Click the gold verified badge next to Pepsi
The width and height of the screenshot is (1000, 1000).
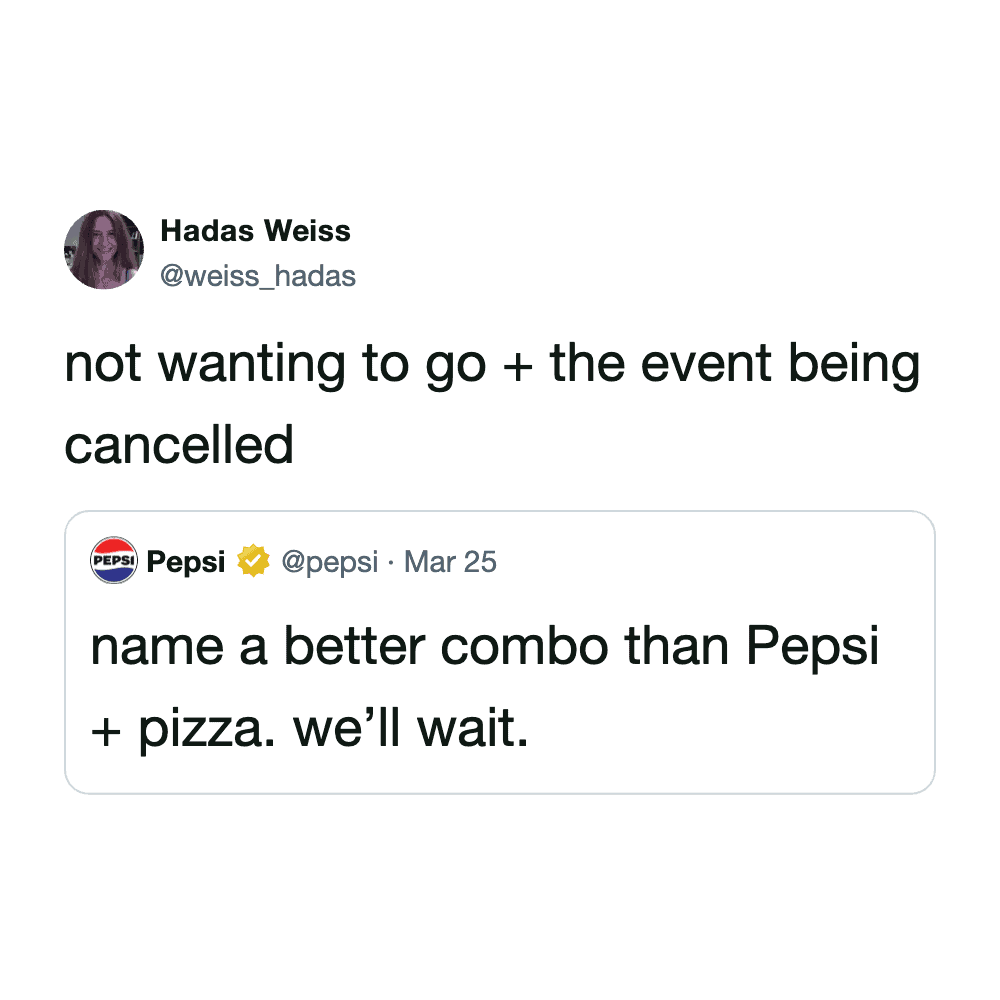tap(254, 562)
